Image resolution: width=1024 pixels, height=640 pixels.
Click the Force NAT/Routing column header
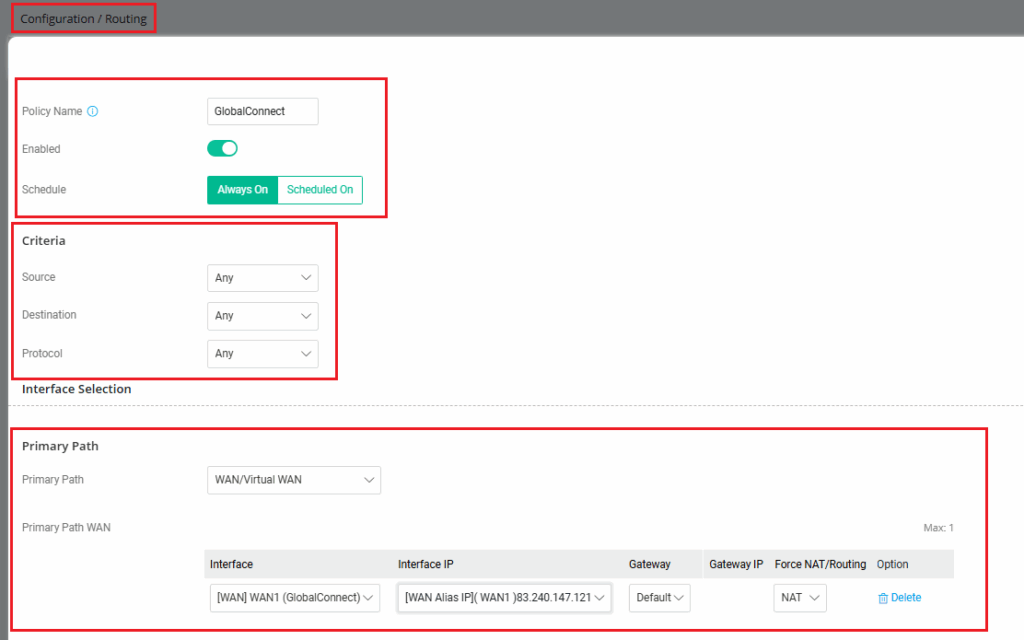(820, 565)
